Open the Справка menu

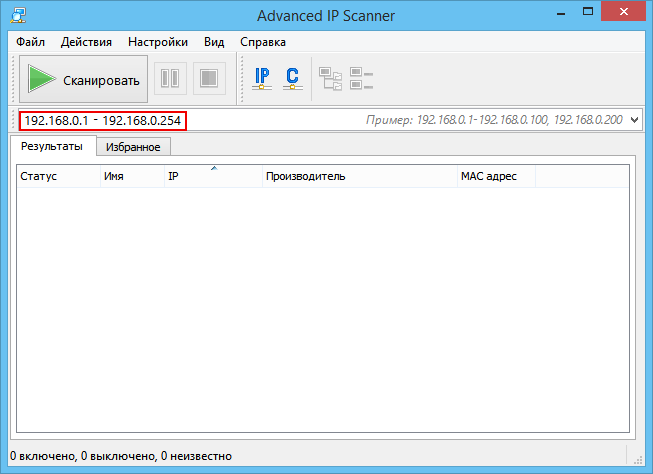(x=262, y=42)
